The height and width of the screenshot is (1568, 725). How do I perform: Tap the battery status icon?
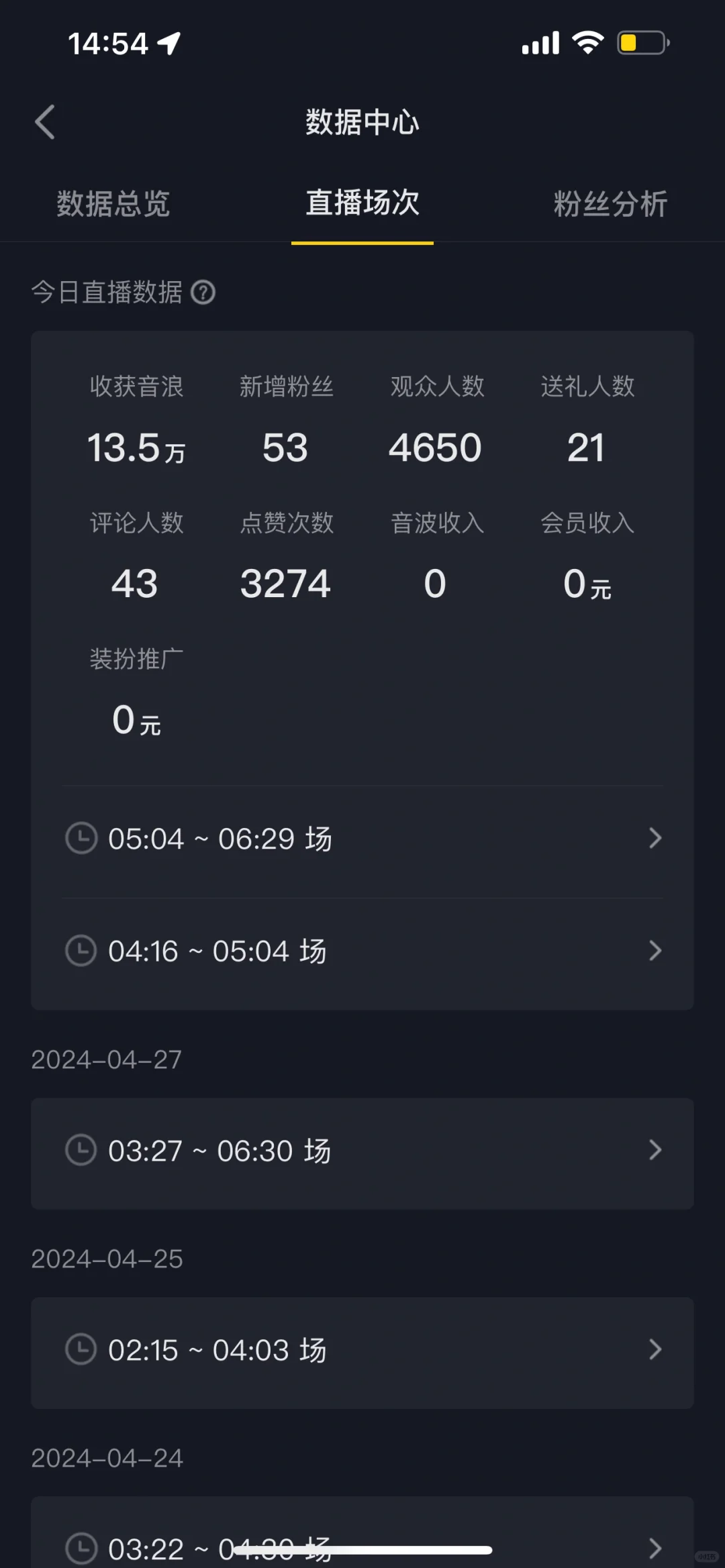pos(642,44)
